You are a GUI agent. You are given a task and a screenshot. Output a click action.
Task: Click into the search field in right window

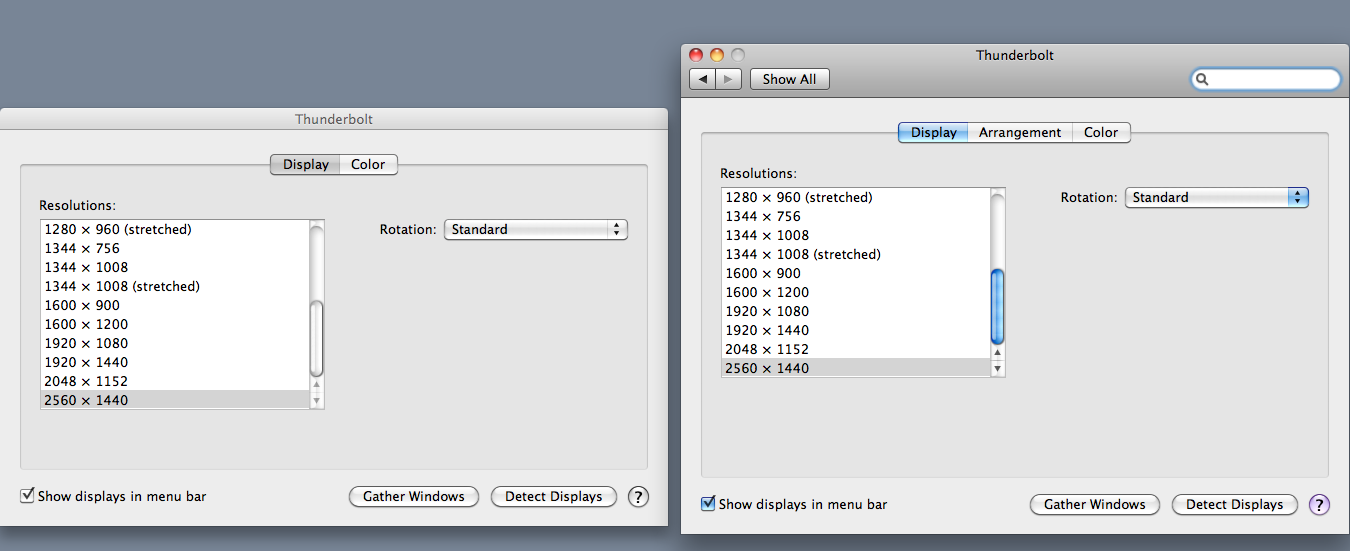click(1266, 79)
